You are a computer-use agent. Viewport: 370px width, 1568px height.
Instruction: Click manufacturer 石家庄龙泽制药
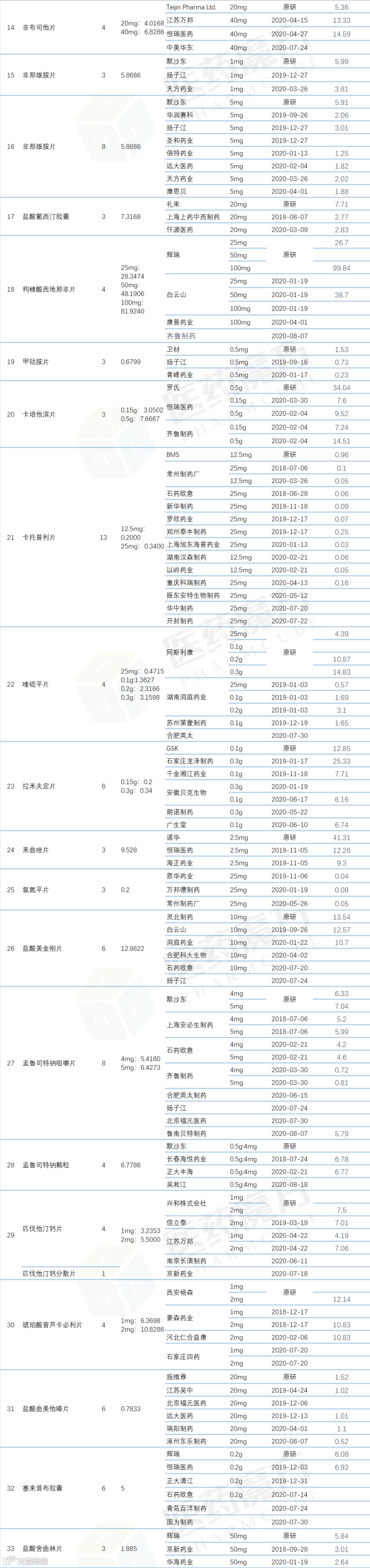[x=190, y=762]
